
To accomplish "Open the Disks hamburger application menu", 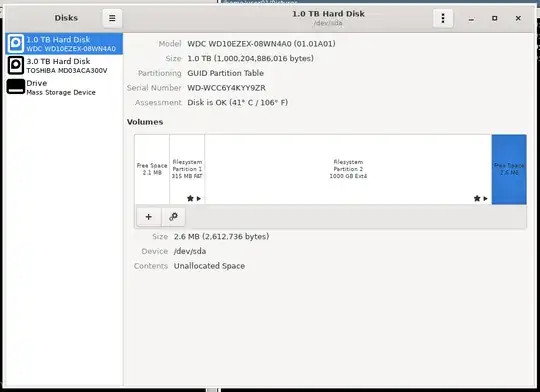I will click(x=112, y=18).
